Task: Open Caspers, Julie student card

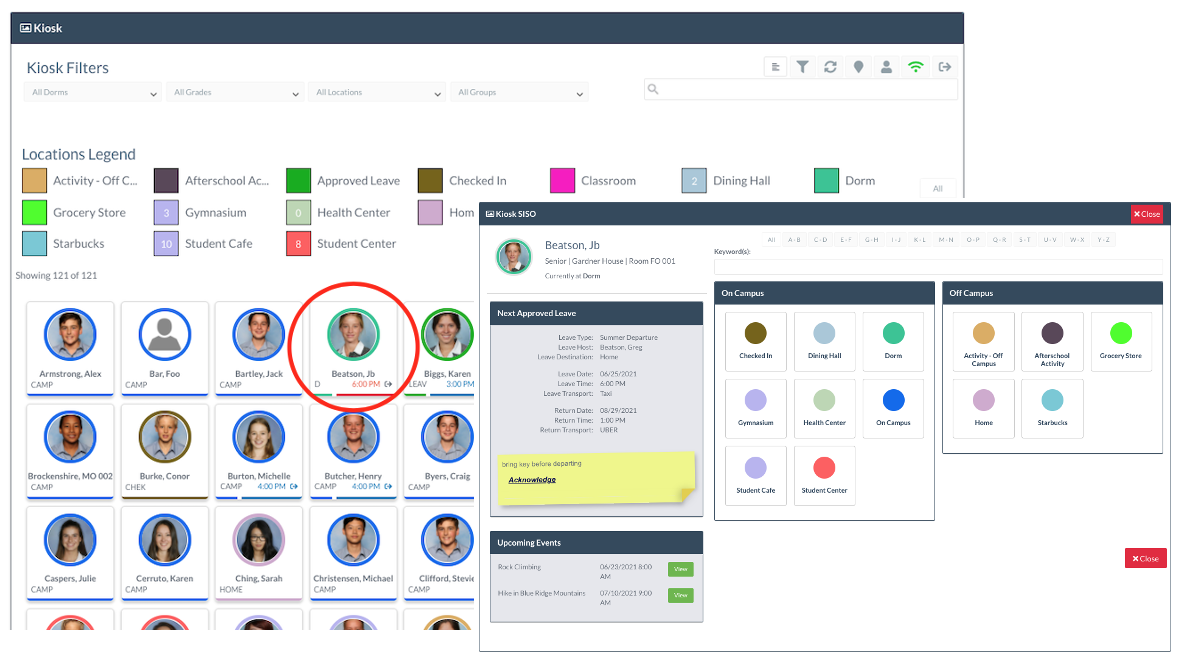Action: (70, 553)
